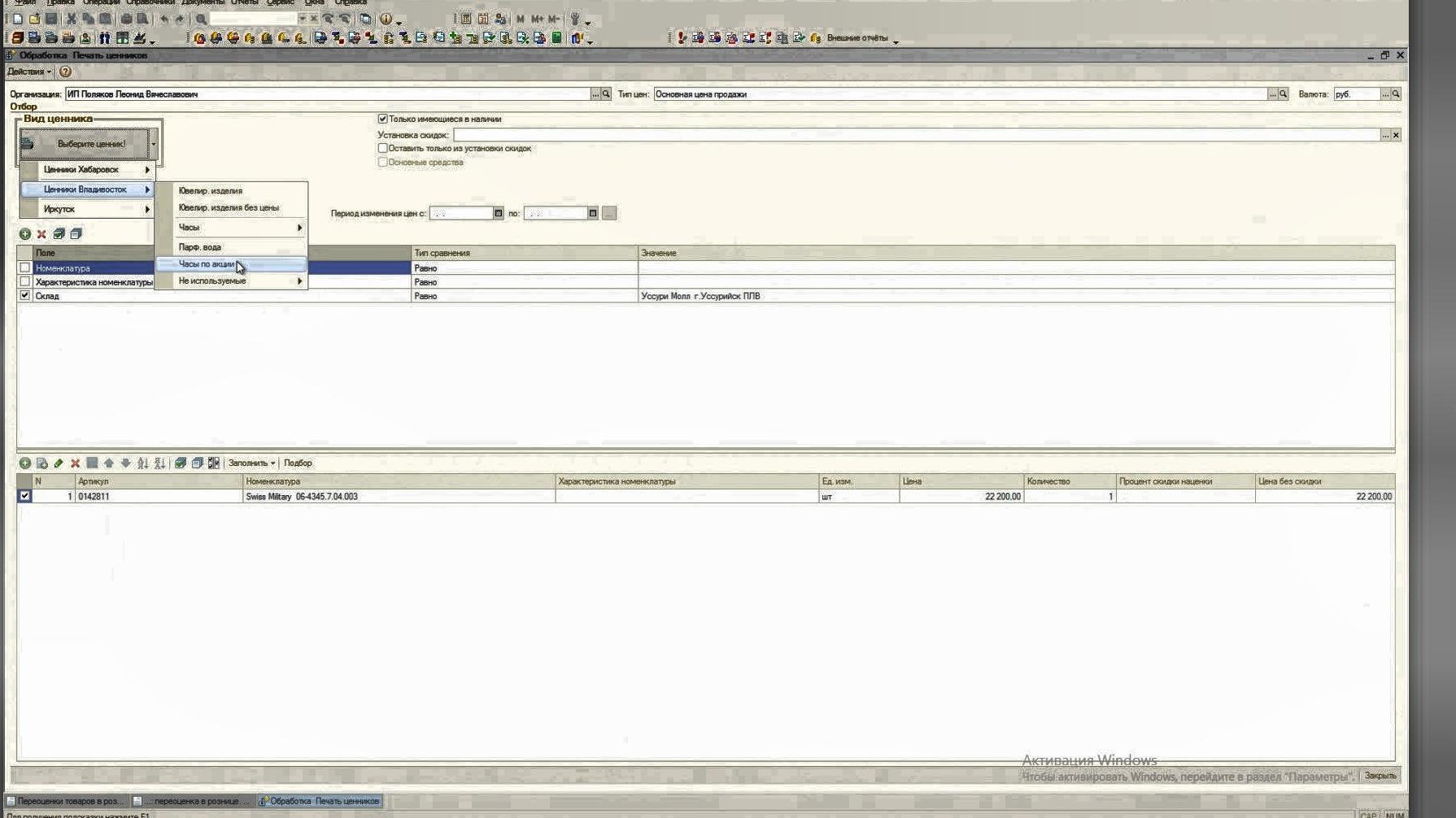This screenshot has height=818, width=1456.
Task: Open the dropdown arrow beside Выберите ценник
Action: click(153, 144)
